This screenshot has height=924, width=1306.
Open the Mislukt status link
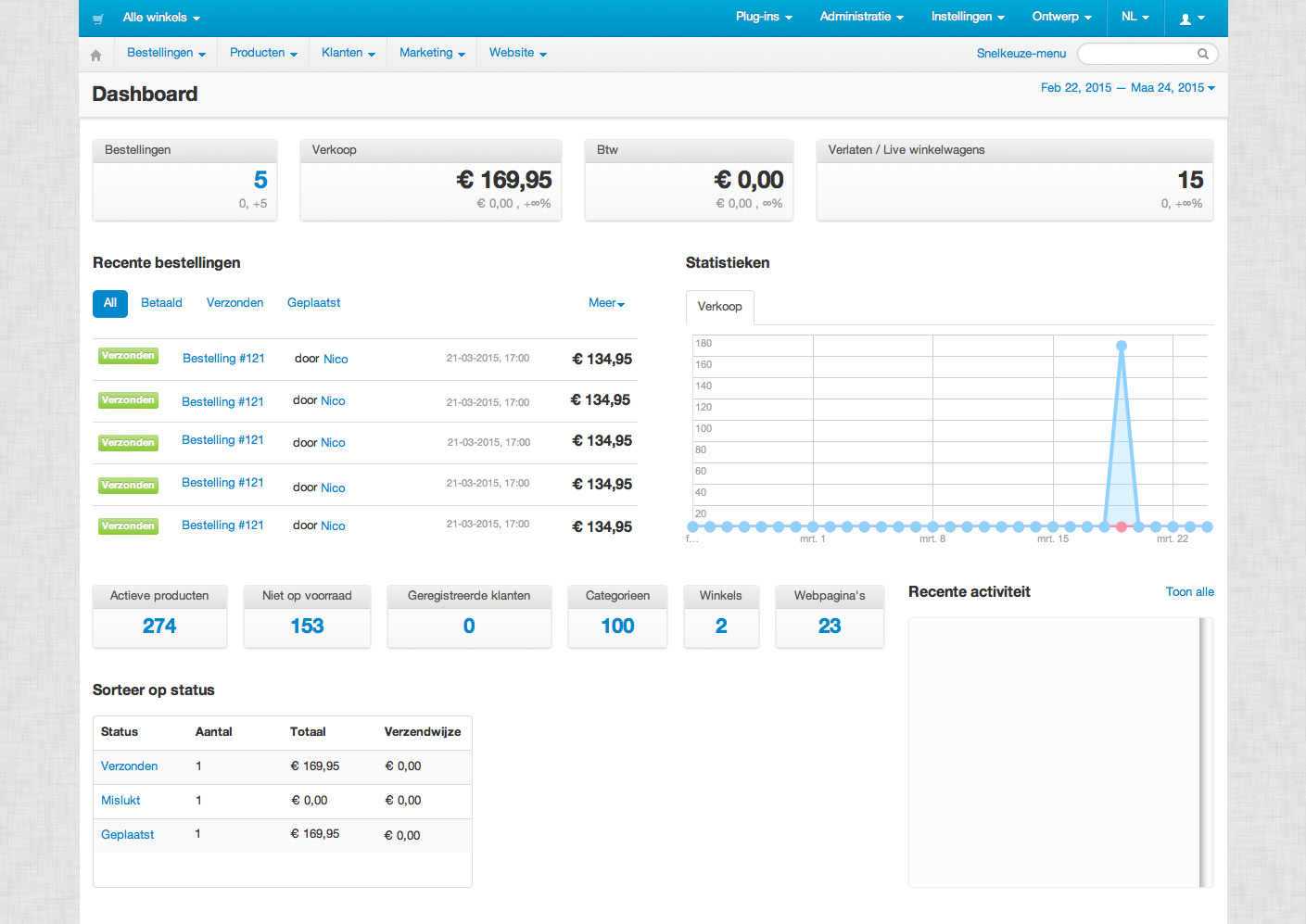(120, 801)
